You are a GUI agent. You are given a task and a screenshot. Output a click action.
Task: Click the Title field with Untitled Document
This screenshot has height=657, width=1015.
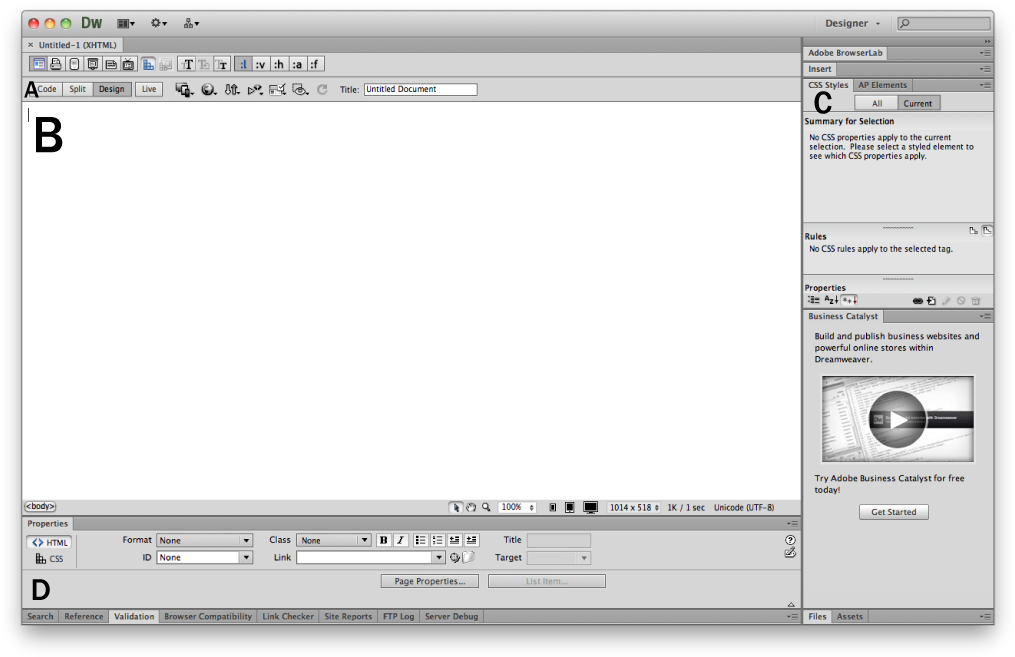(421, 89)
